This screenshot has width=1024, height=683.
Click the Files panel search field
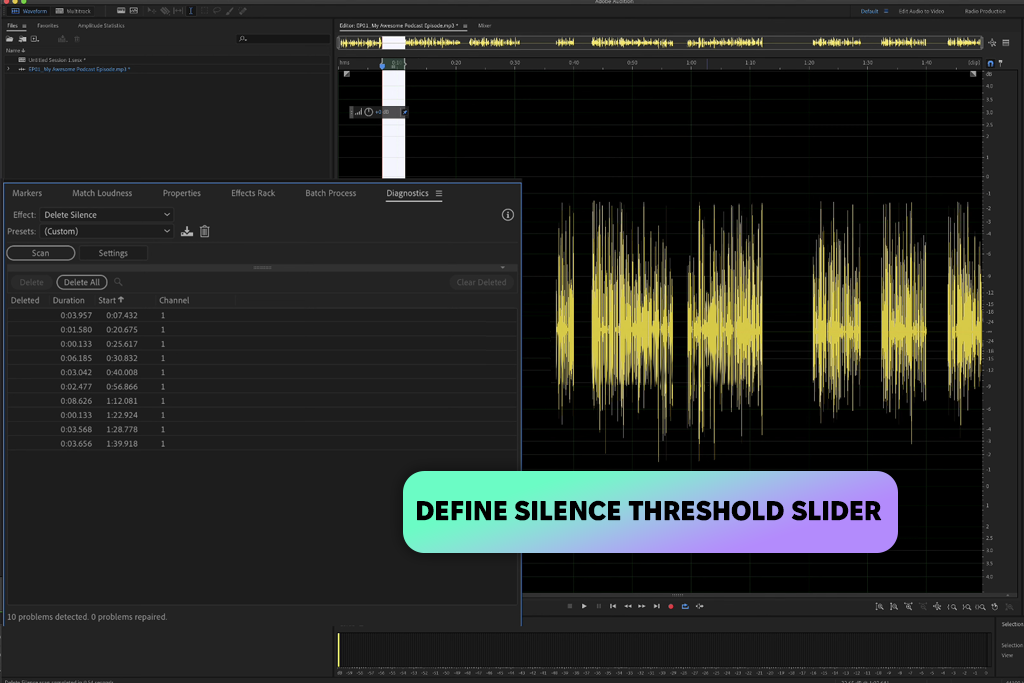tap(283, 39)
